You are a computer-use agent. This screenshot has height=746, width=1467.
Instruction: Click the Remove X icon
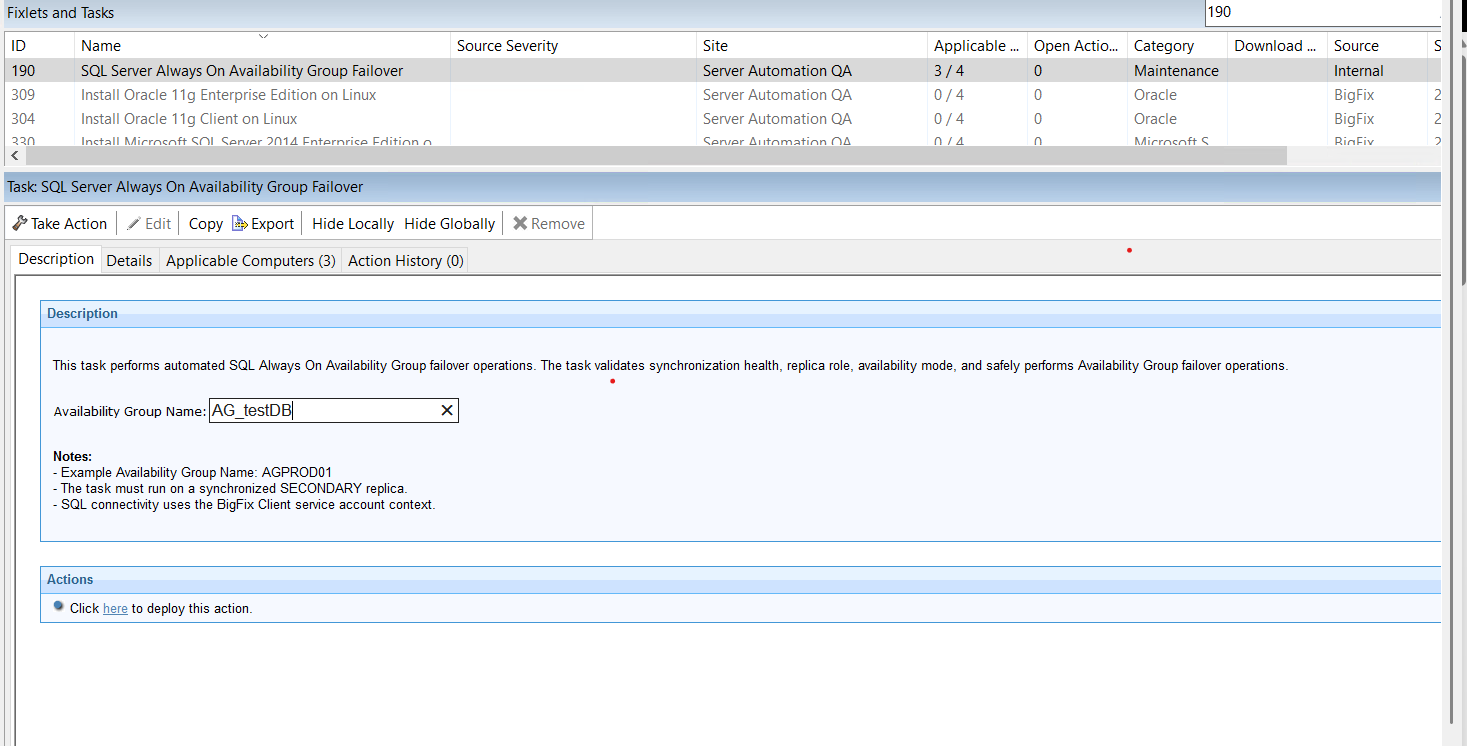[520, 224]
